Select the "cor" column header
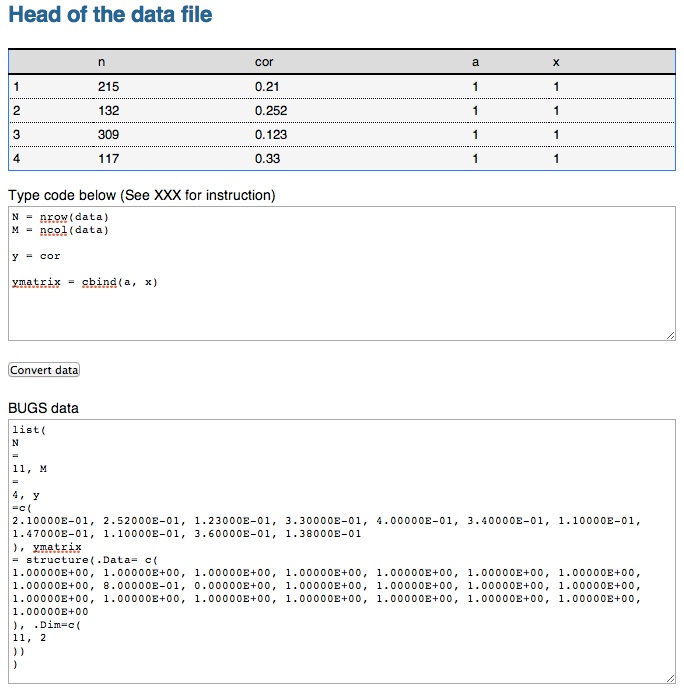 pyautogui.click(x=264, y=62)
